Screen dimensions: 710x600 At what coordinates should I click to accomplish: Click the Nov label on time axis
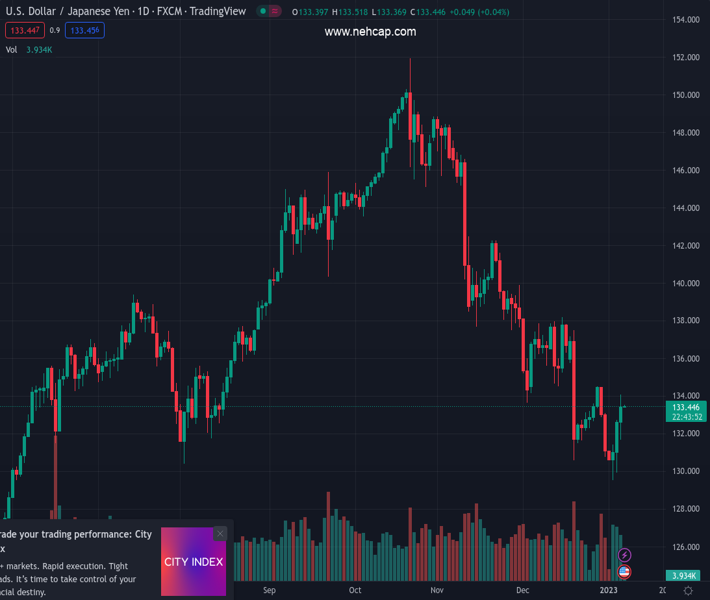pos(437,591)
